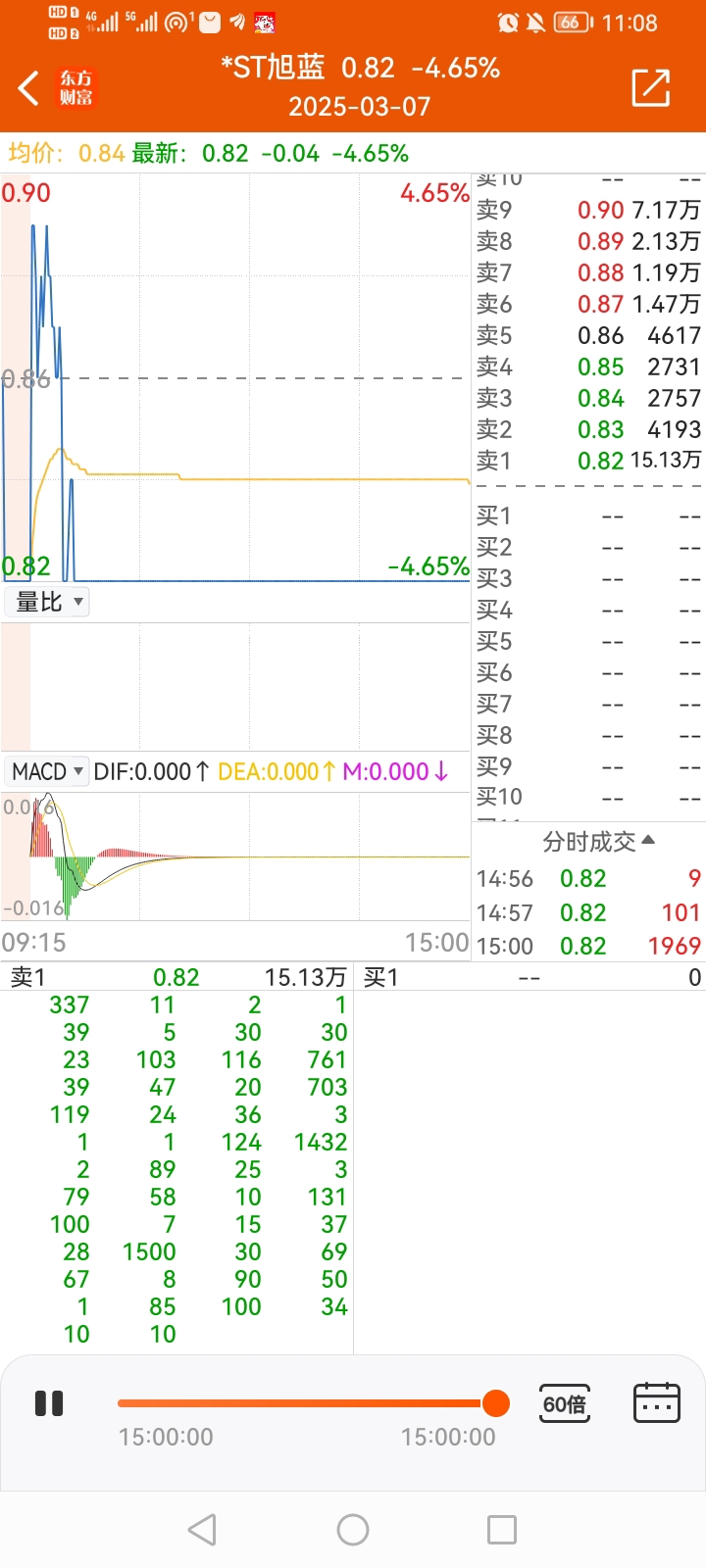The height and width of the screenshot is (1568, 706).
Task: Click the muted bell status icon
Action: coord(535,23)
